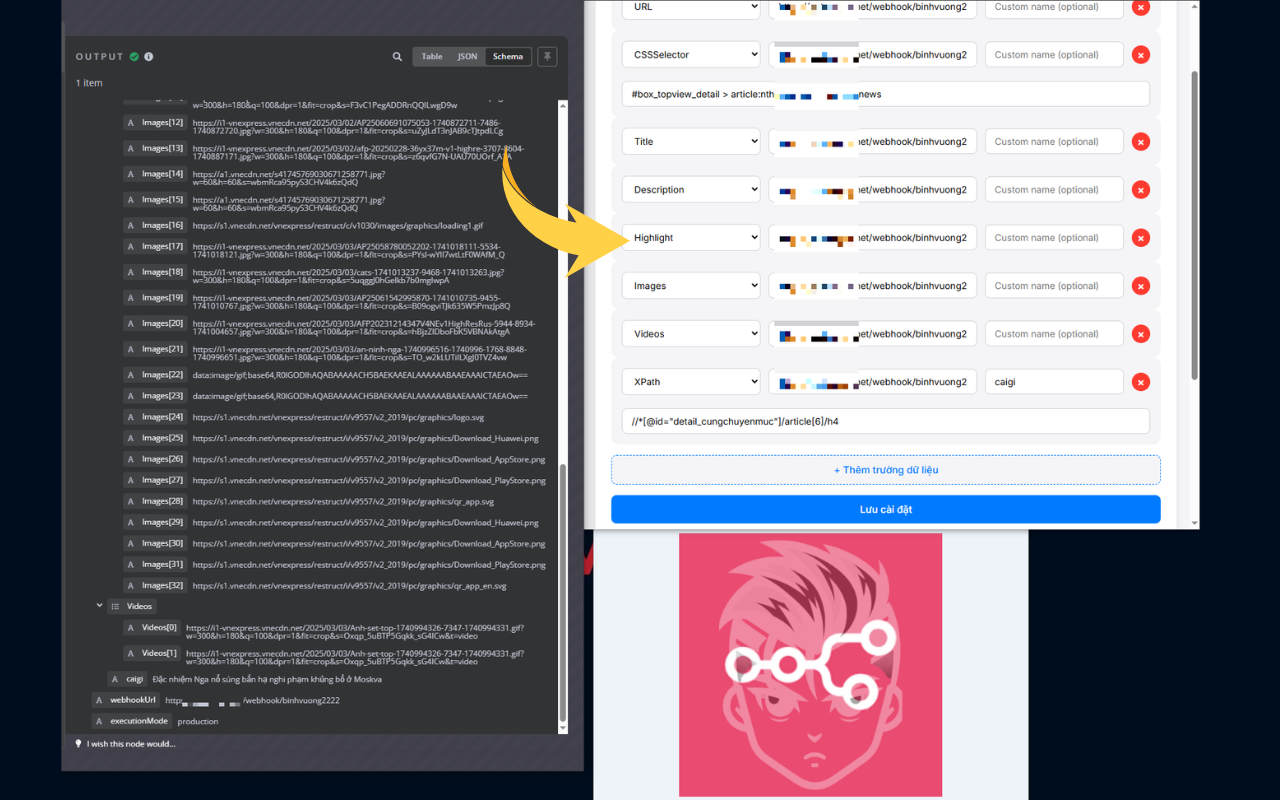
Task: Open the Highlight field type dropdown
Action: pos(690,237)
